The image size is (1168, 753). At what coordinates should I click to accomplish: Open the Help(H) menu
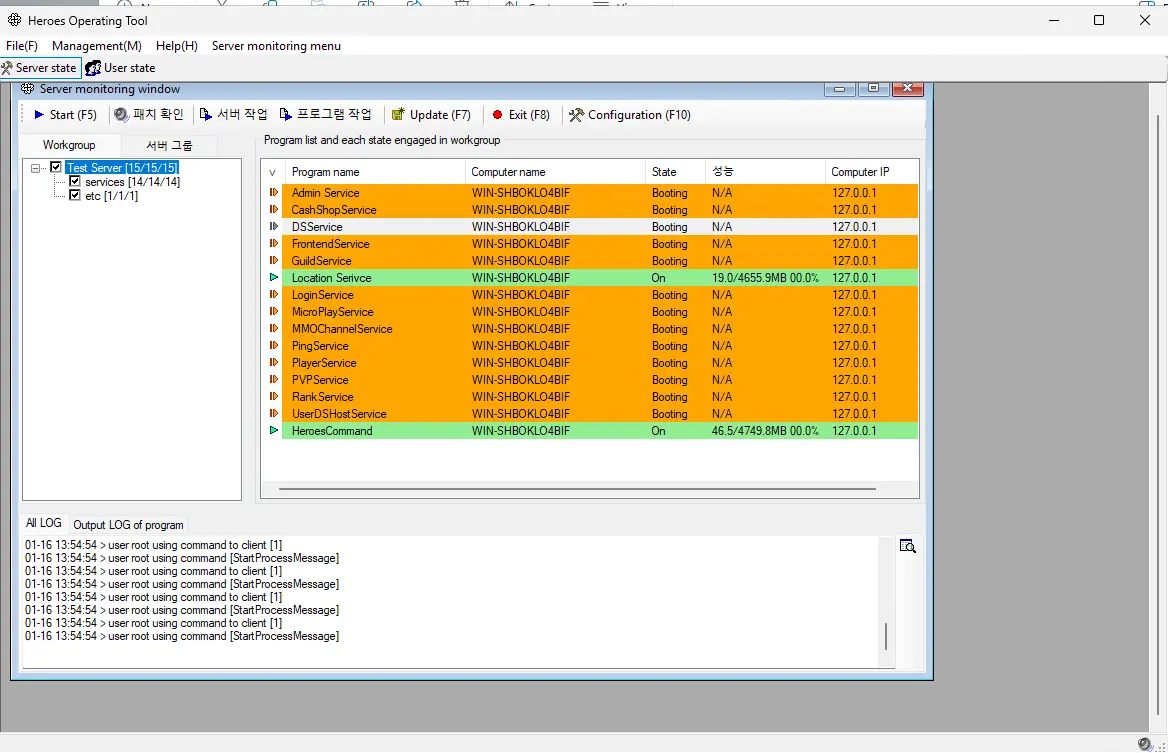[177, 45]
